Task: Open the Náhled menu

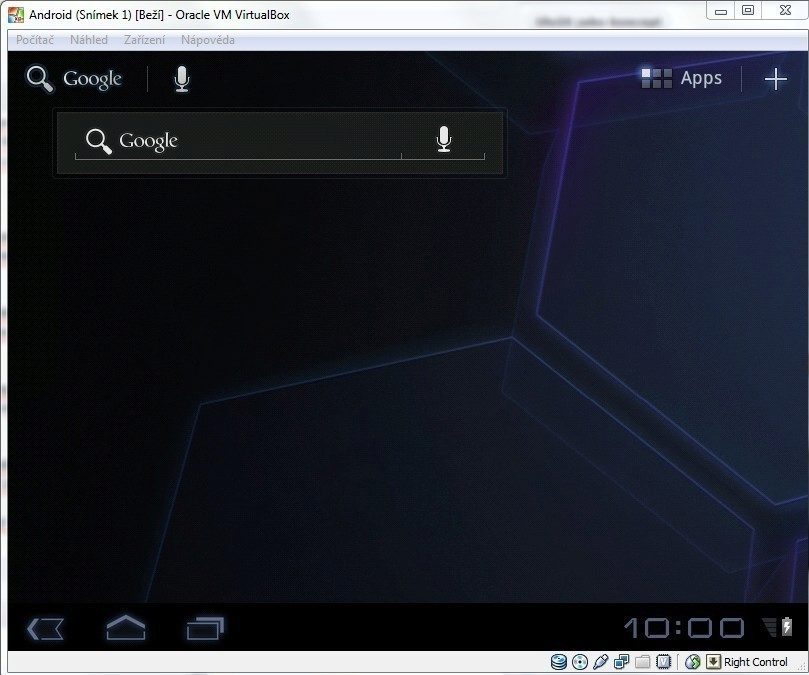Action: tap(89, 40)
